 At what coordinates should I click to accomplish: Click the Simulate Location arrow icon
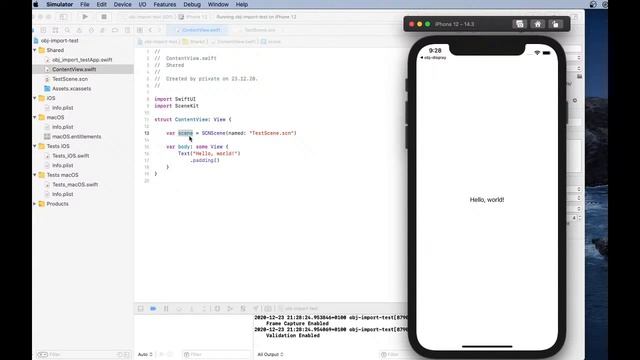coord(256,309)
